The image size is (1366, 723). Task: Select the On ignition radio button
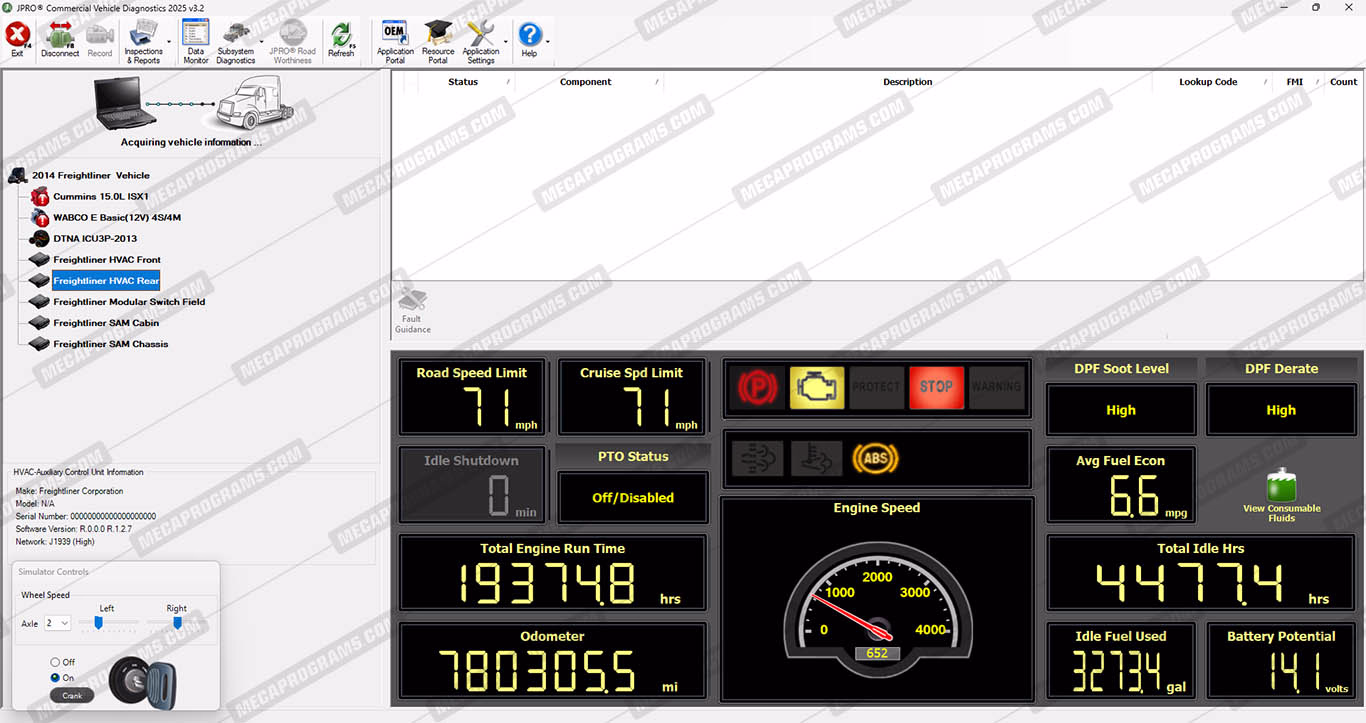click(x=56, y=677)
